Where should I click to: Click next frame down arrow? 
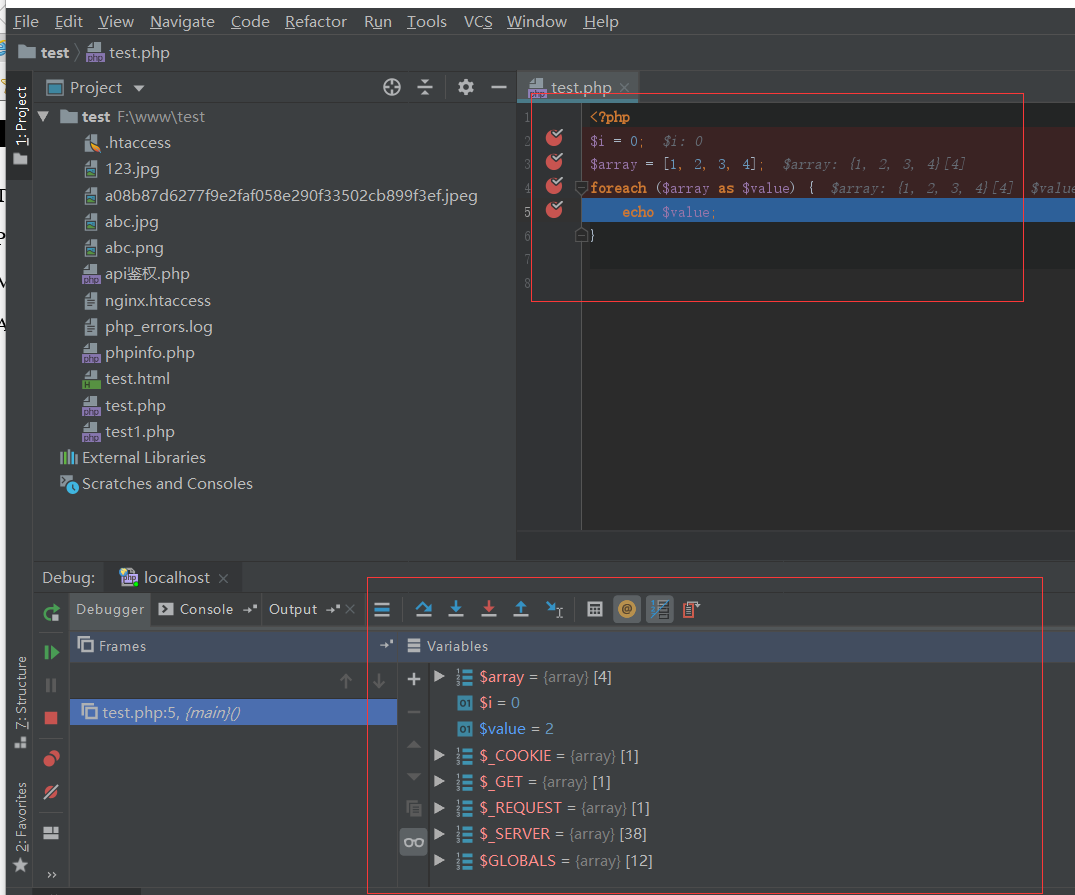point(378,681)
